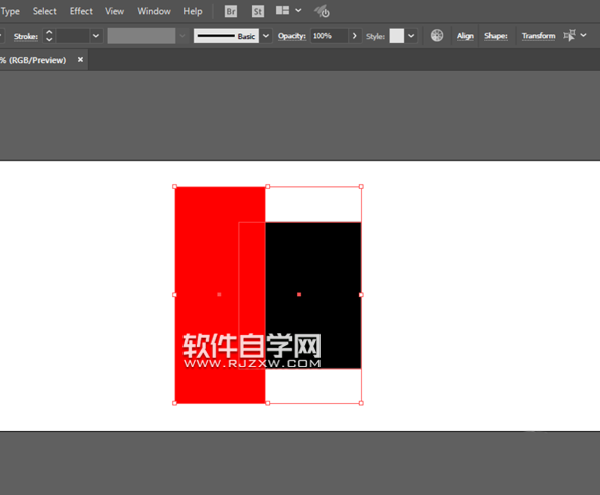Open the Stroke panel link
The image size is (600, 495).
(26, 36)
